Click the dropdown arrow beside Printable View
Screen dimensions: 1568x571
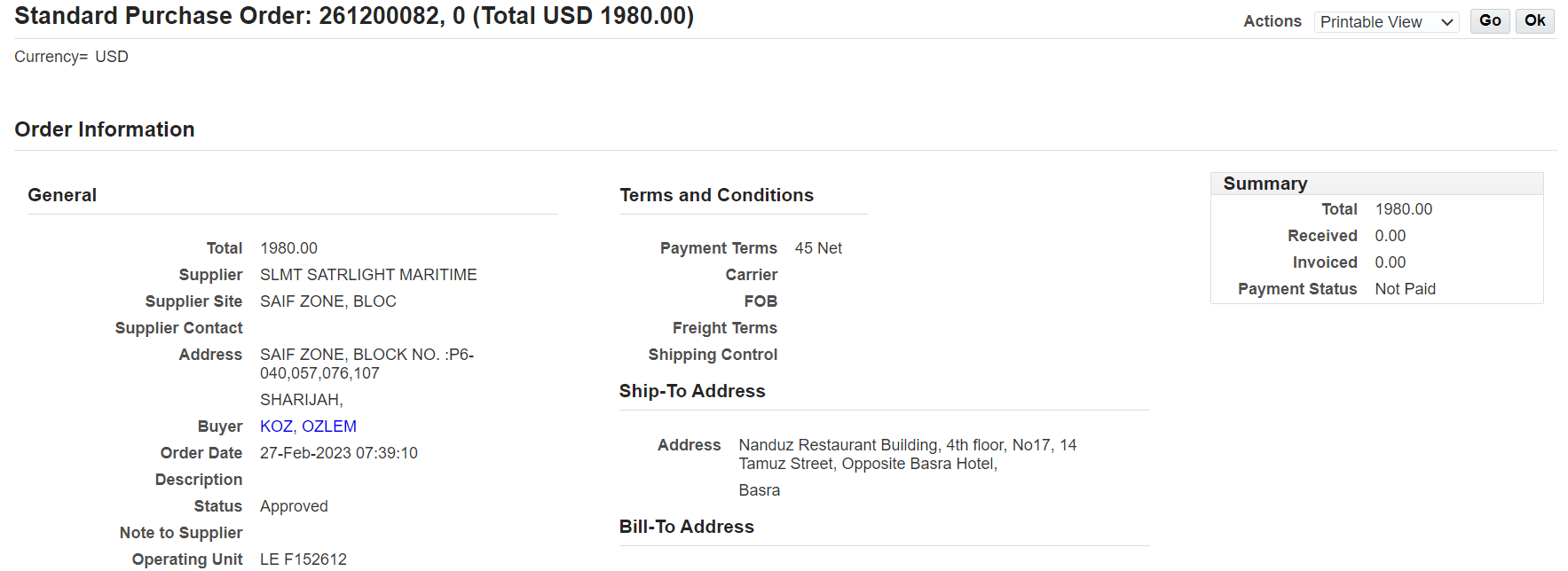[1447, 22]
